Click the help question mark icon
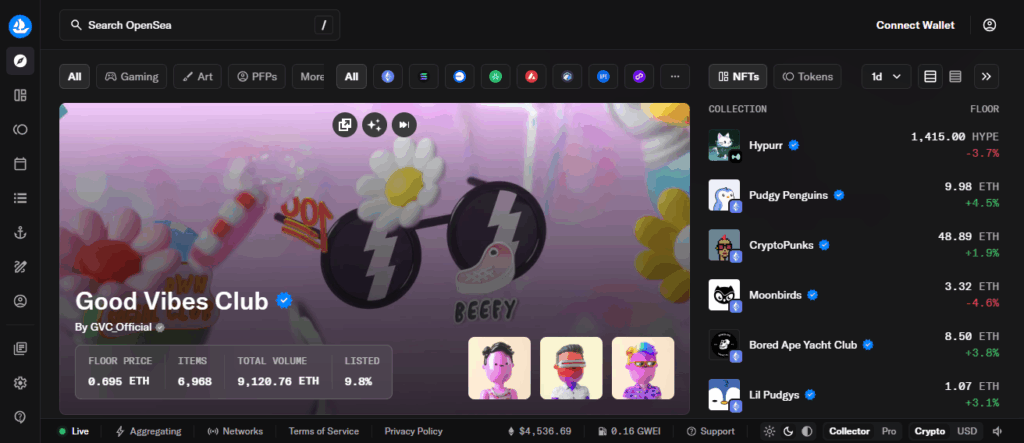 click(x=20, y=416)
